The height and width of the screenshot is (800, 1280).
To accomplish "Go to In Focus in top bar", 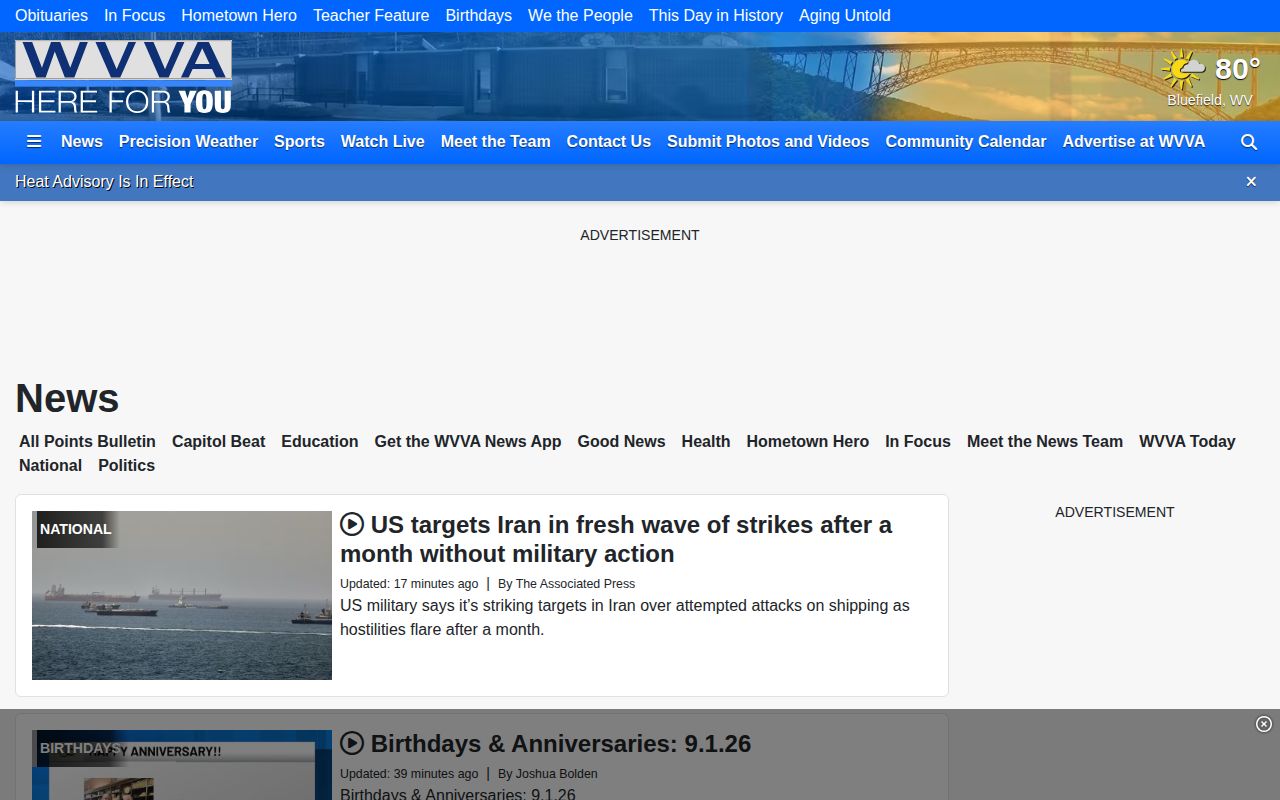I will (x=134, y=15).
